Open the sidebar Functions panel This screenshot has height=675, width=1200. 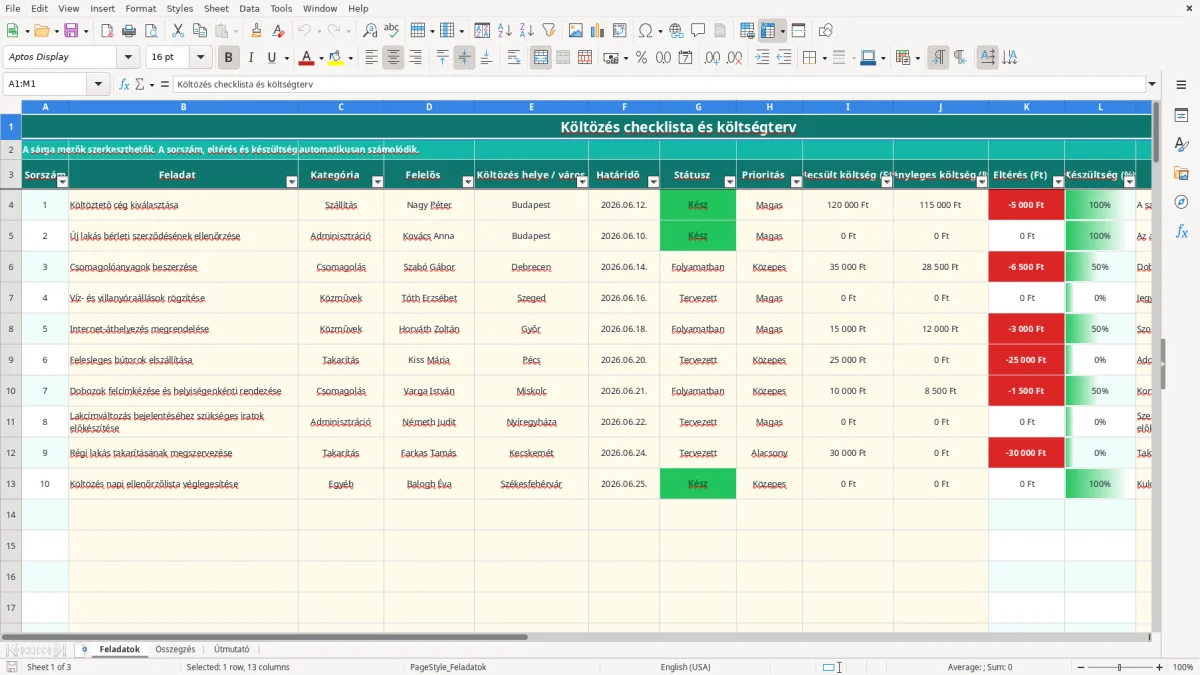(x=1181, y=232)
